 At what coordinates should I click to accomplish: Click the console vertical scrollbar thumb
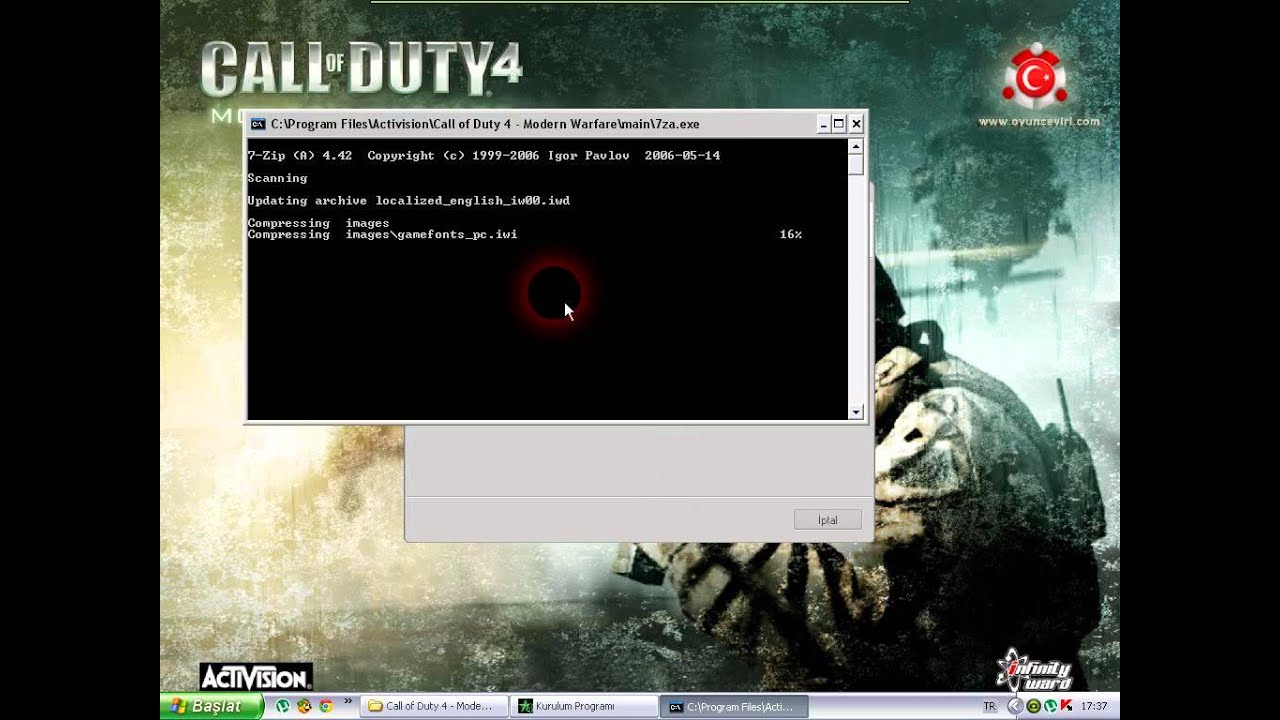856,165
